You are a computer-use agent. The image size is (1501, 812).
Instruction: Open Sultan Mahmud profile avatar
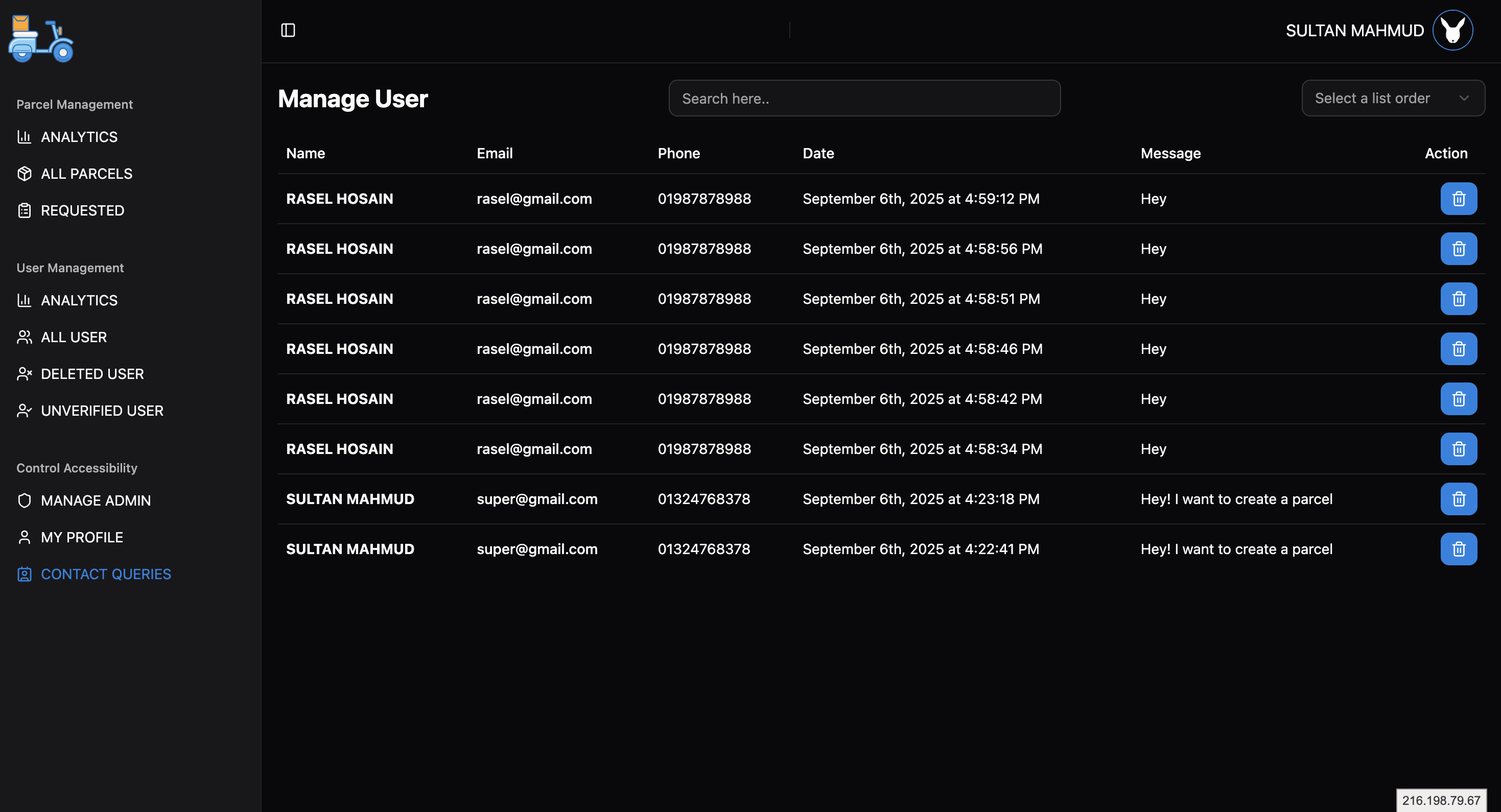[x=1452, y=30]
